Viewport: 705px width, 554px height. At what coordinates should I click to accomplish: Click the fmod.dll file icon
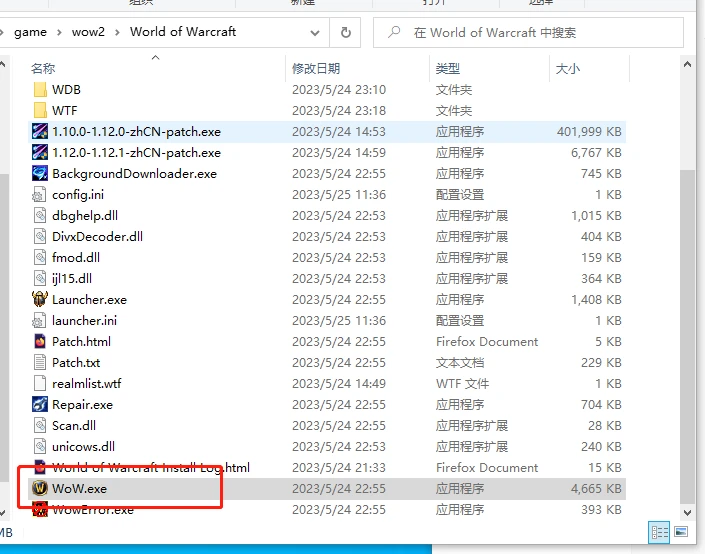coord(40,258)
